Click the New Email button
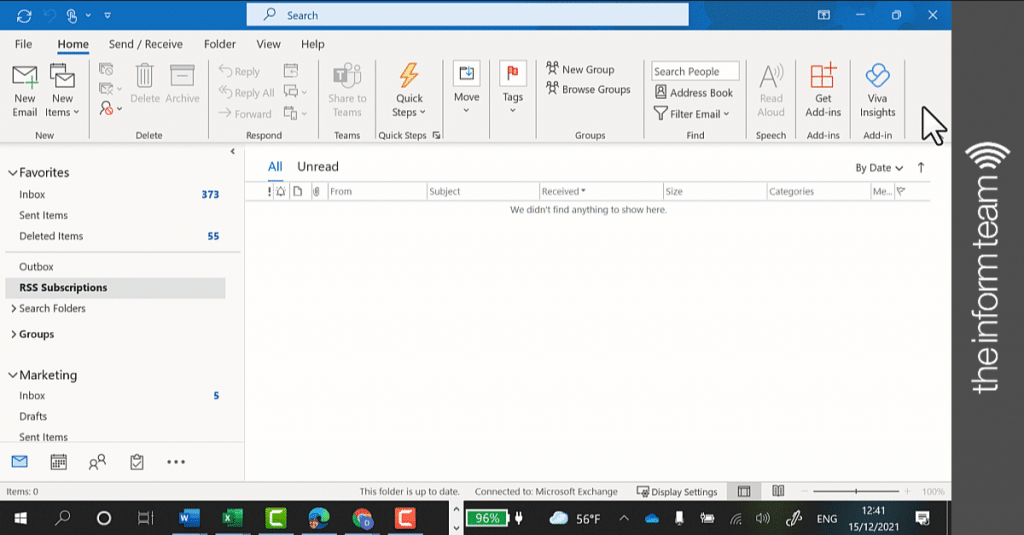This screenshot has width=1024, height=535. (25, 91)
